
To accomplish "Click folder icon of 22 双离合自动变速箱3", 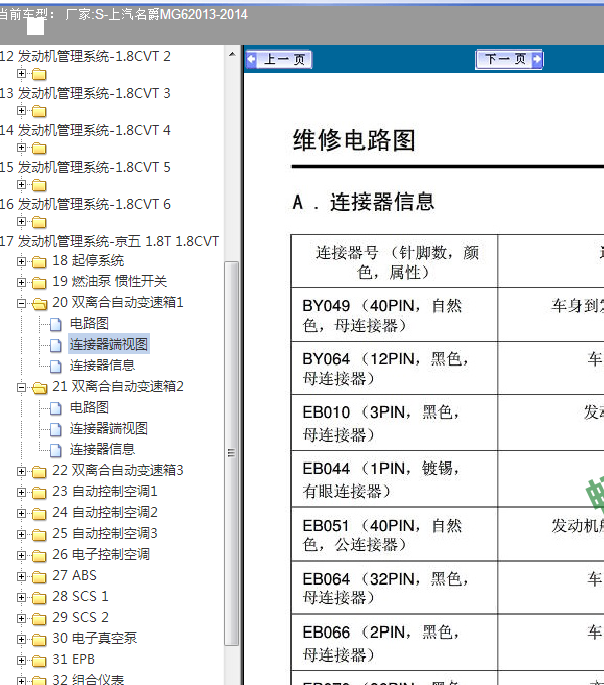I will 39,472.
